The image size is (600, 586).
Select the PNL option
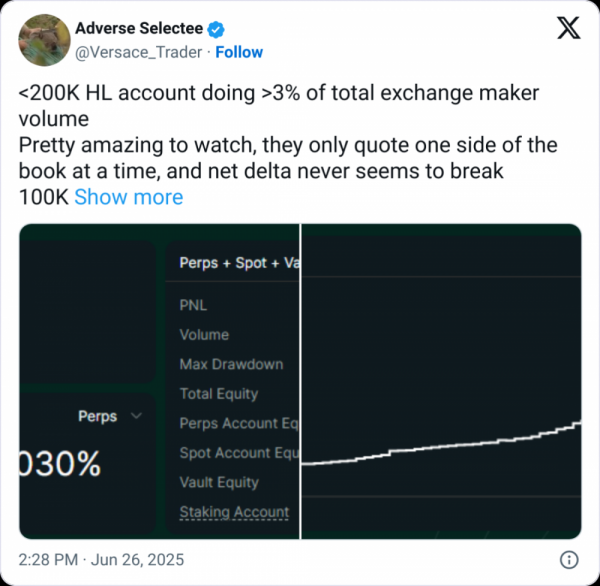coord(193,305)
